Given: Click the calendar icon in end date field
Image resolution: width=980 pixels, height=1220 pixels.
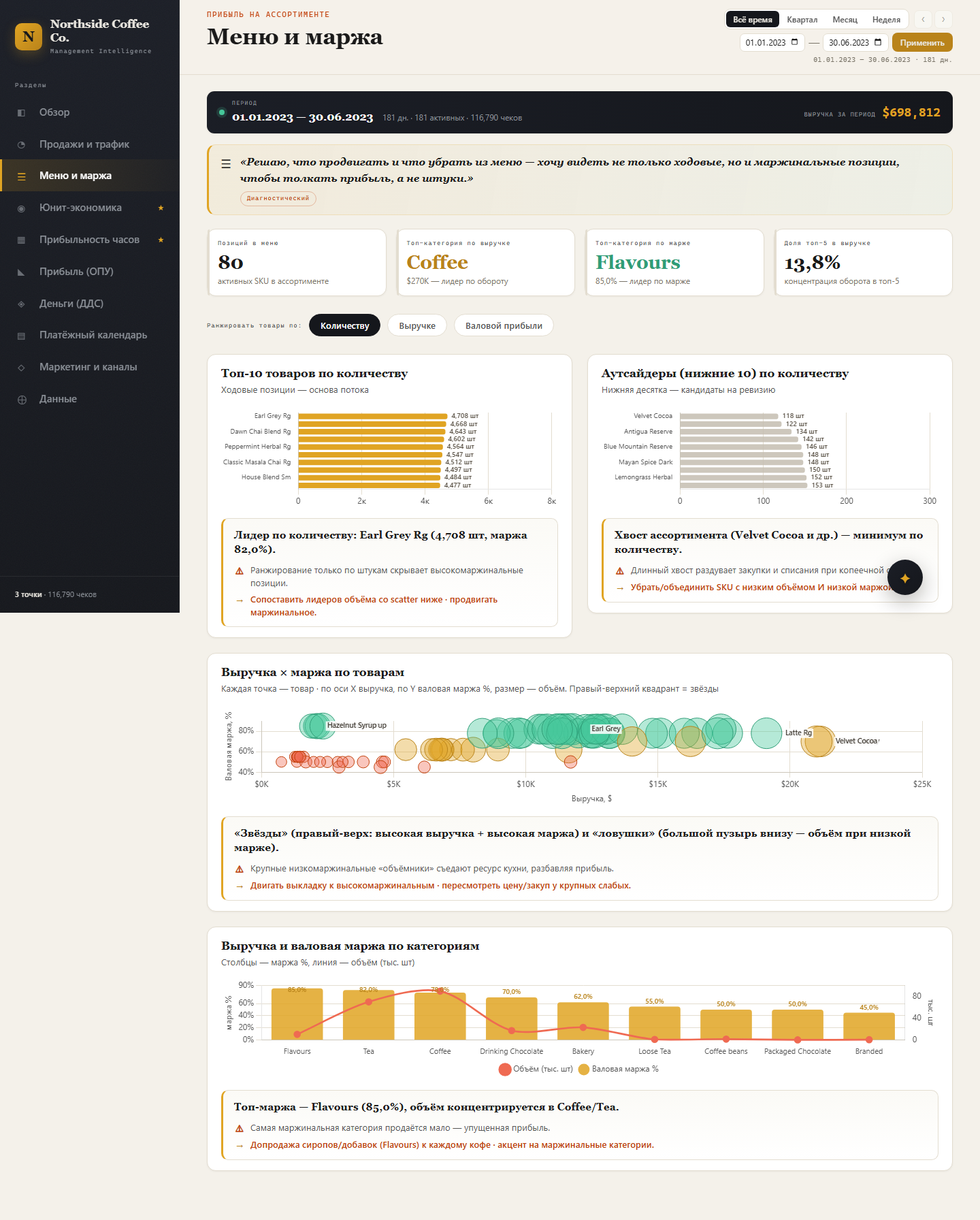Looking at the screenshot, I should pos(878,42).
